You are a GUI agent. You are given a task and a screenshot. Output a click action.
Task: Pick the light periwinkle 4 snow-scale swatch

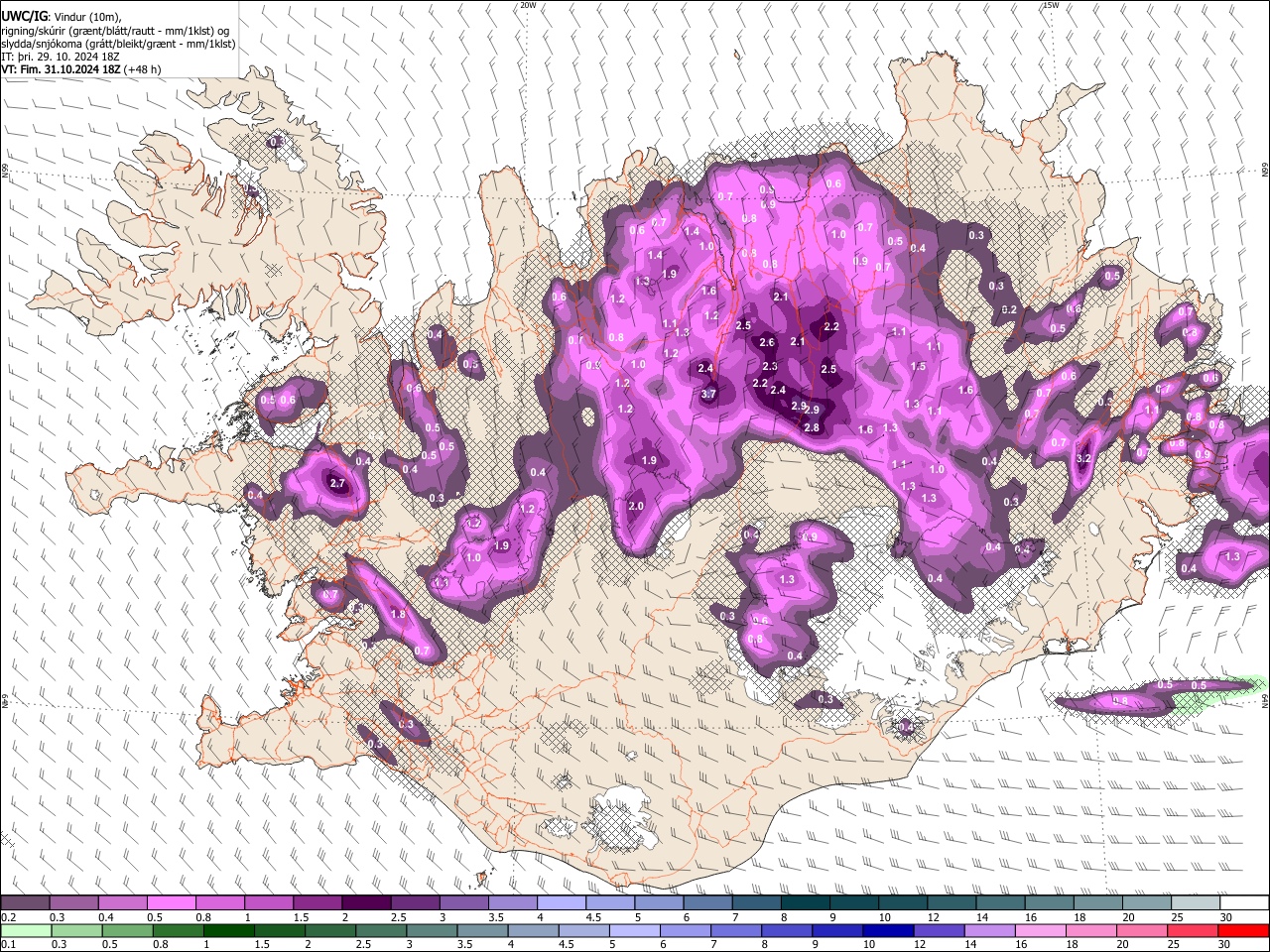point(561,903)
